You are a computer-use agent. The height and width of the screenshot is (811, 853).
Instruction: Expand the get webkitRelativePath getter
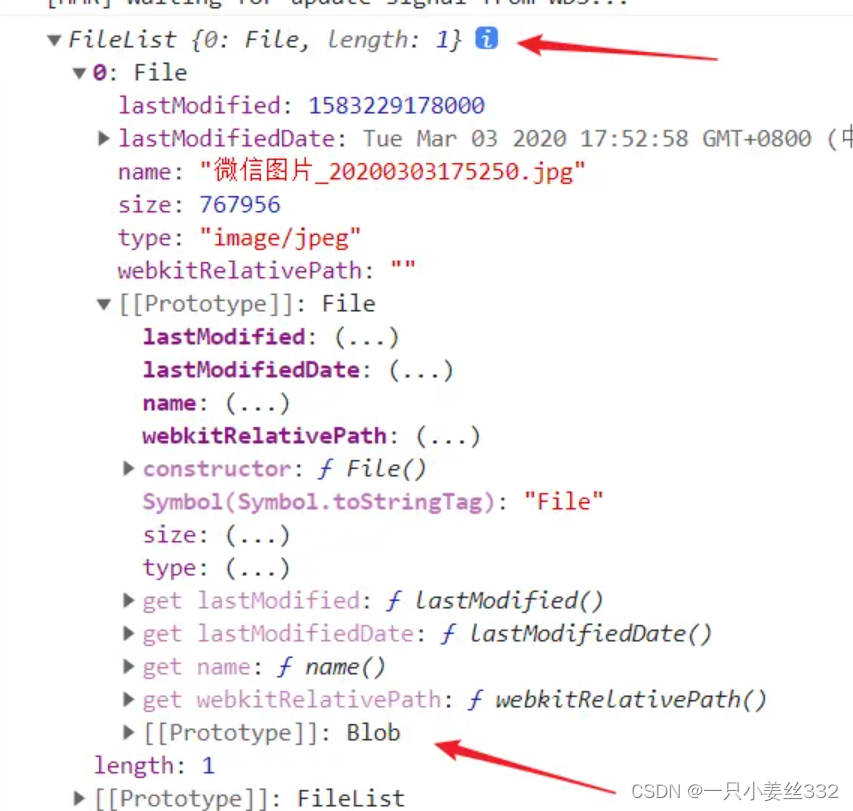coord(128,699)
